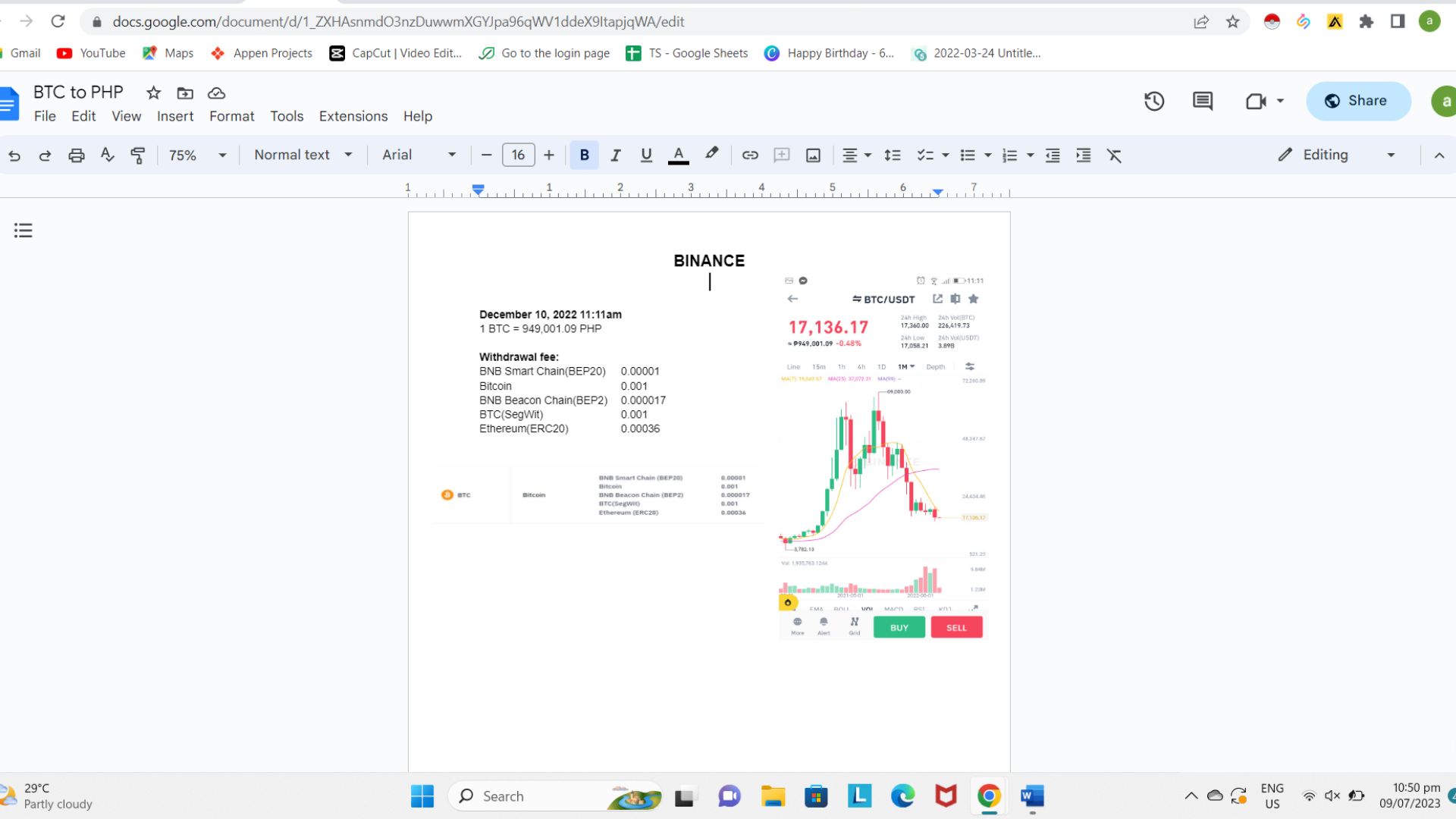Click the Share button
Viewport: 1456px width, 819px height.
click(x=1357, y=101)
